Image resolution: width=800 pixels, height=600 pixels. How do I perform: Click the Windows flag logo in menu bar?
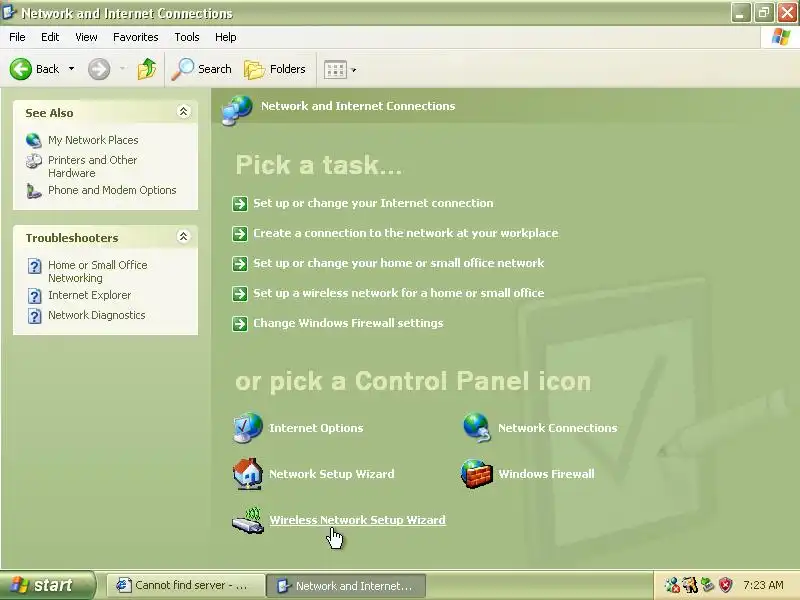click(x=781, y=37)
